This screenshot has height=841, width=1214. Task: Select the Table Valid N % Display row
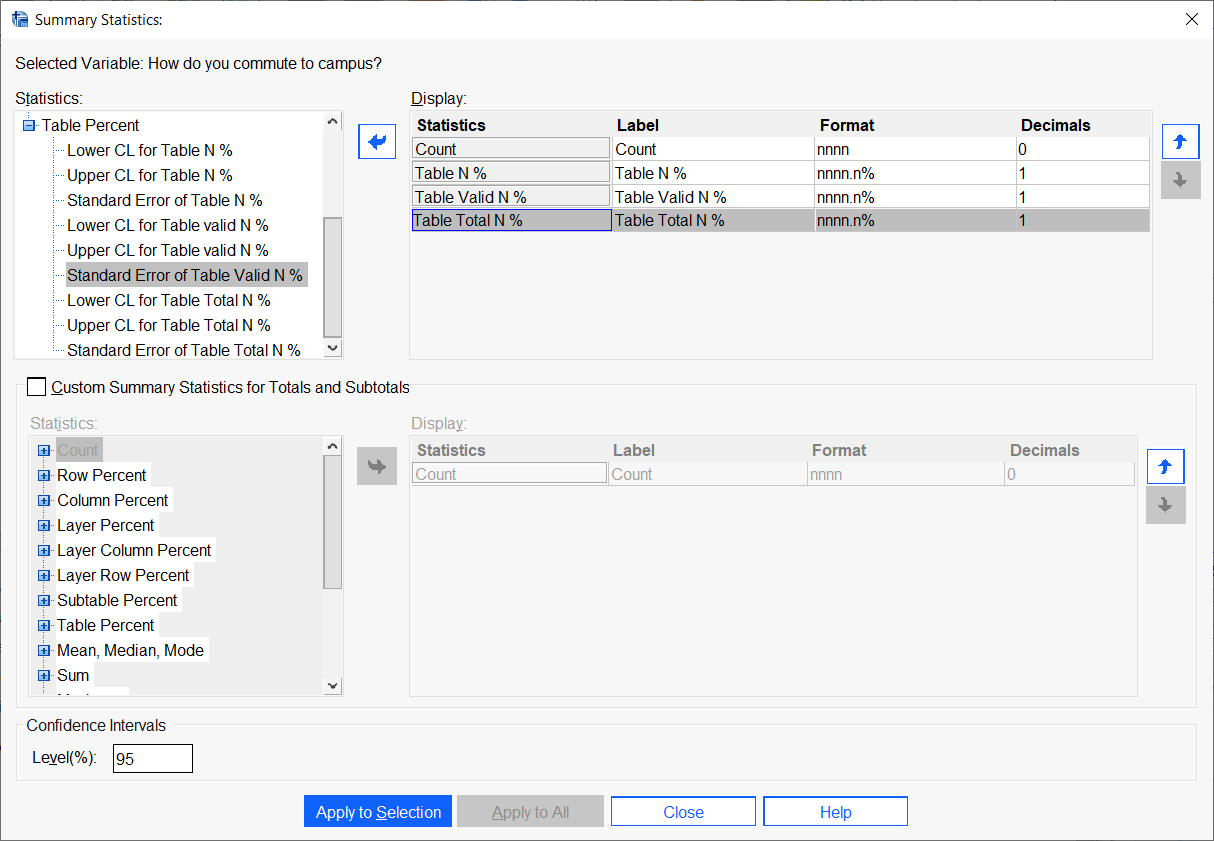tap(510, 196)
